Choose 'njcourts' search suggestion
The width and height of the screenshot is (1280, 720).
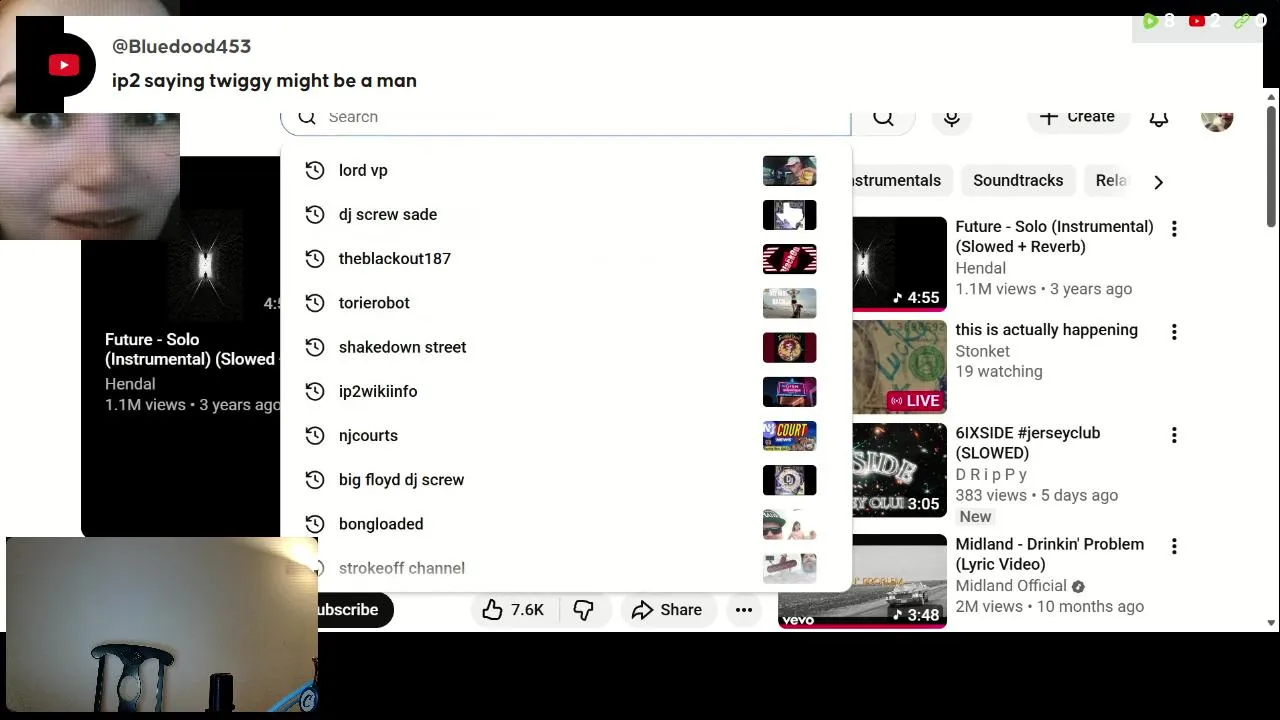pos(566,435)
